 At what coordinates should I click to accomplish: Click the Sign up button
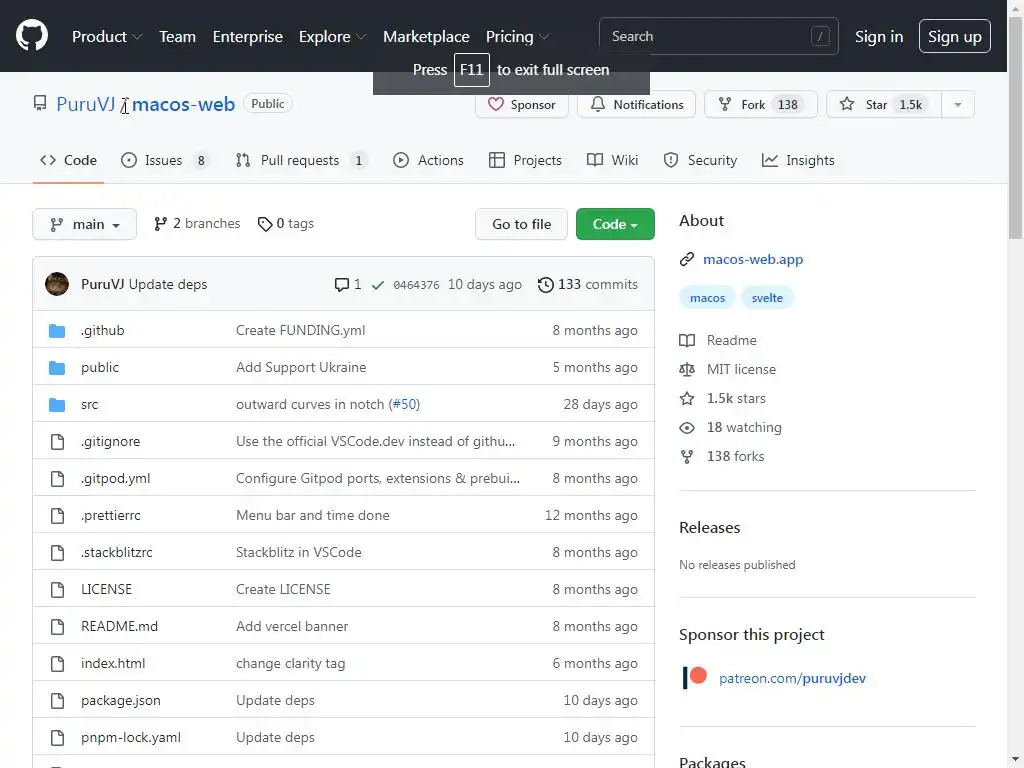pos(954,36)
